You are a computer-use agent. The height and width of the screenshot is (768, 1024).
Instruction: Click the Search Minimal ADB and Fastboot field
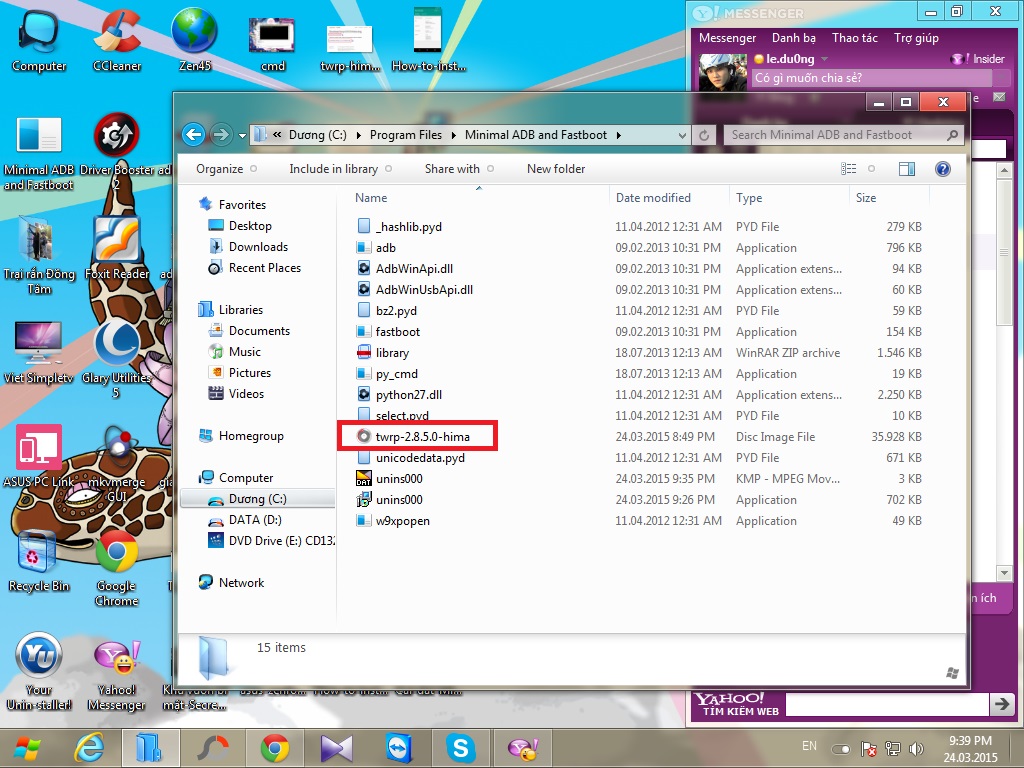tap(842, 135)
